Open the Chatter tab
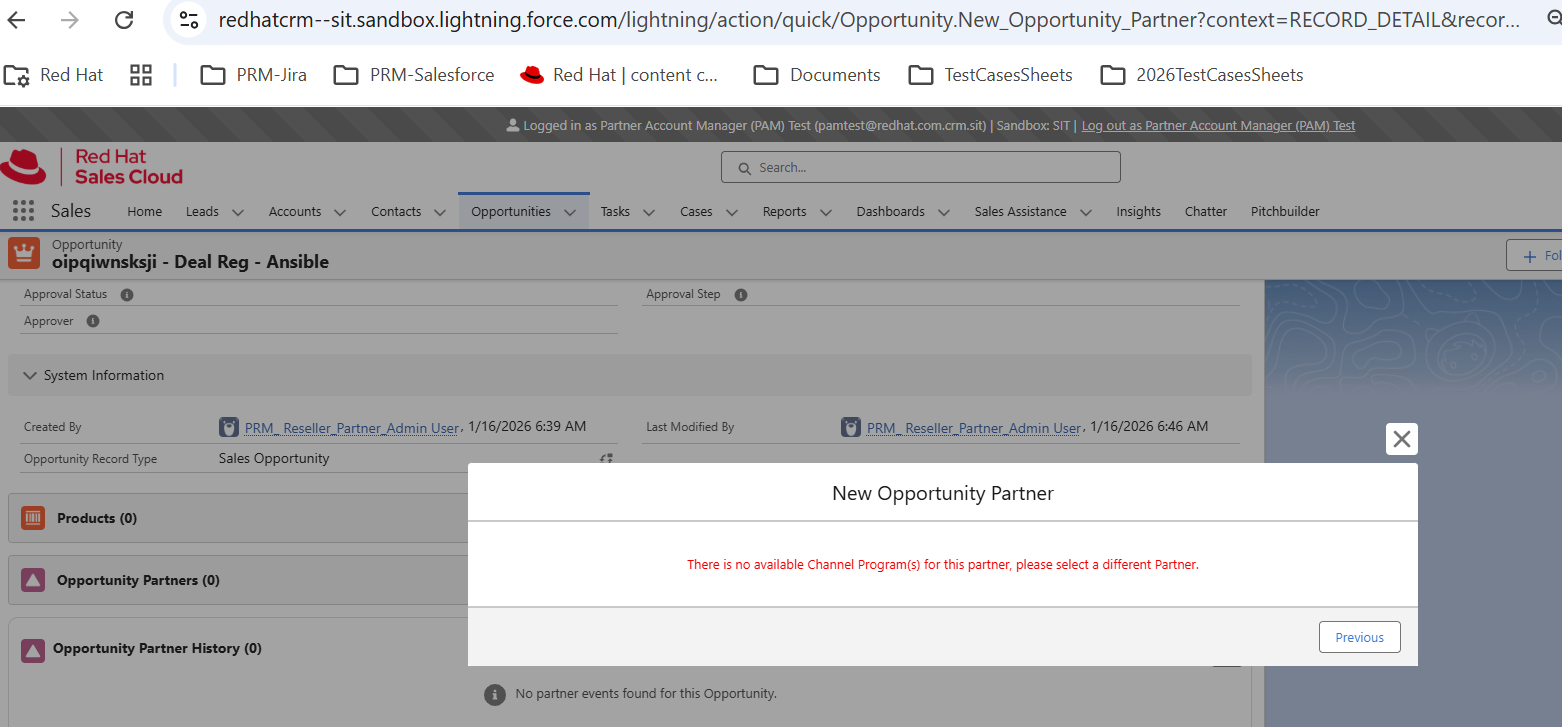1562x727 pixels. tap(1206, 212)
